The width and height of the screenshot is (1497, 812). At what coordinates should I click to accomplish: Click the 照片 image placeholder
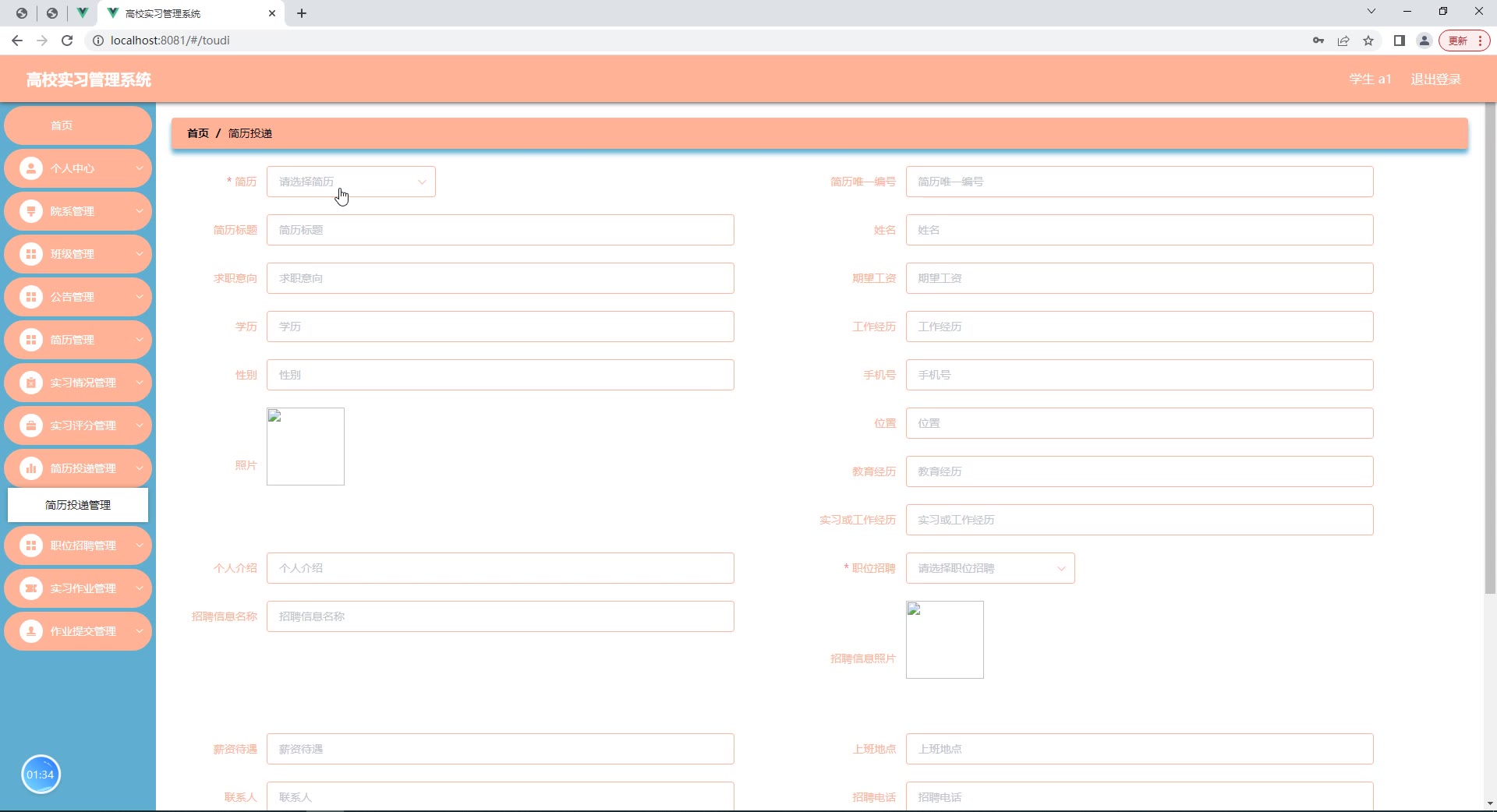pos(306,447)
